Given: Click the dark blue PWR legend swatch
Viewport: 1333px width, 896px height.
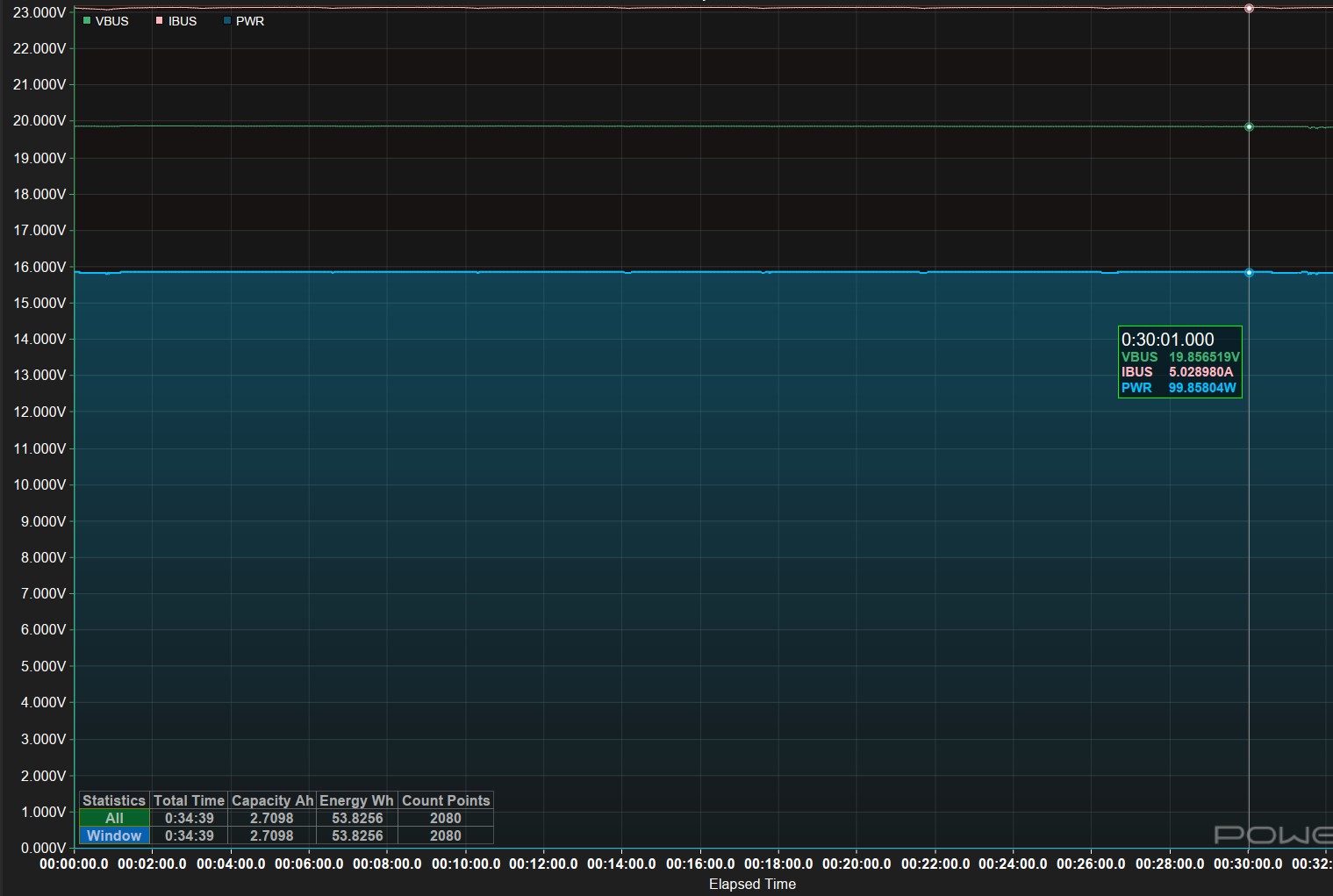Looking at the screenshot, I should click(x=227, y=21).
